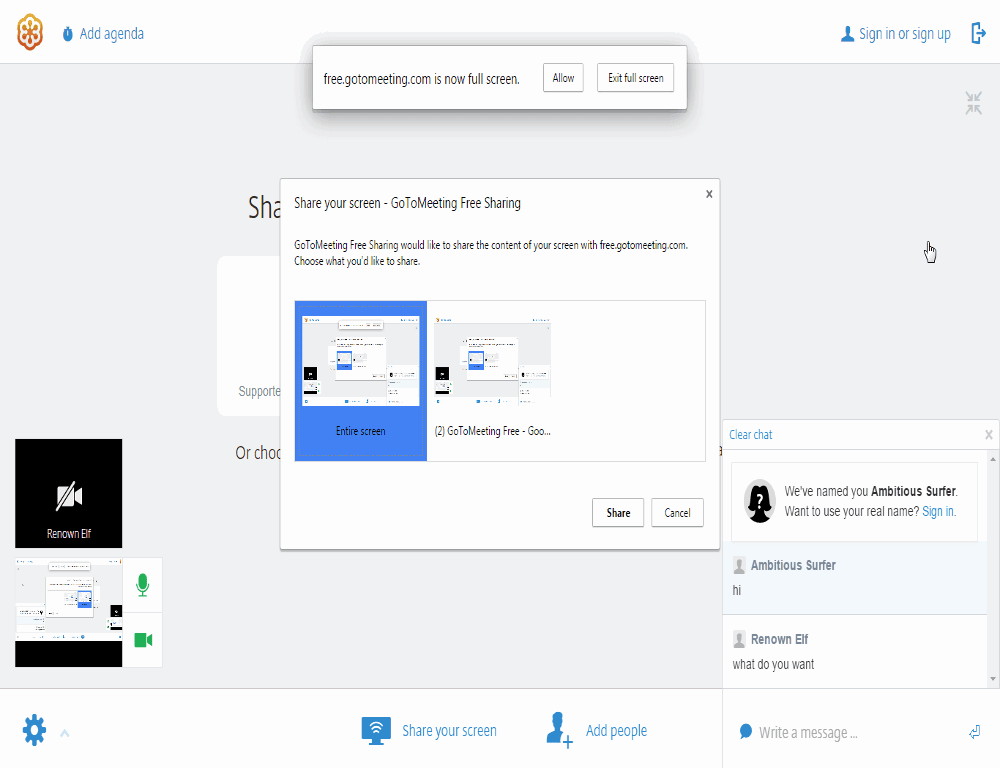The height and width of the screenshot is (768, 1000).
Task: Open Add agenda timer icon
Action: [68, 34]
